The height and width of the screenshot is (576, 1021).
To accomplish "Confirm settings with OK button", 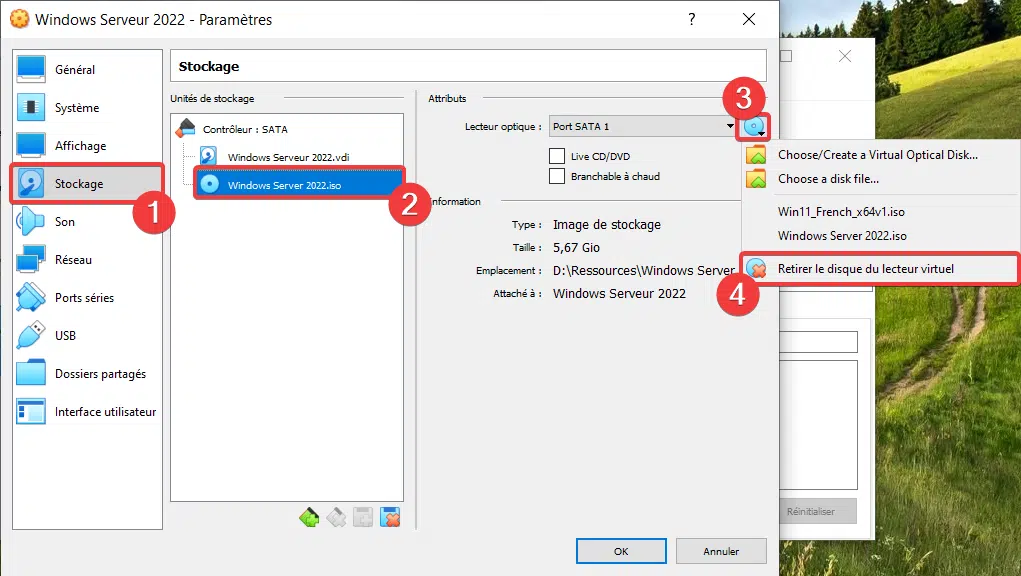I will [621, 551].
